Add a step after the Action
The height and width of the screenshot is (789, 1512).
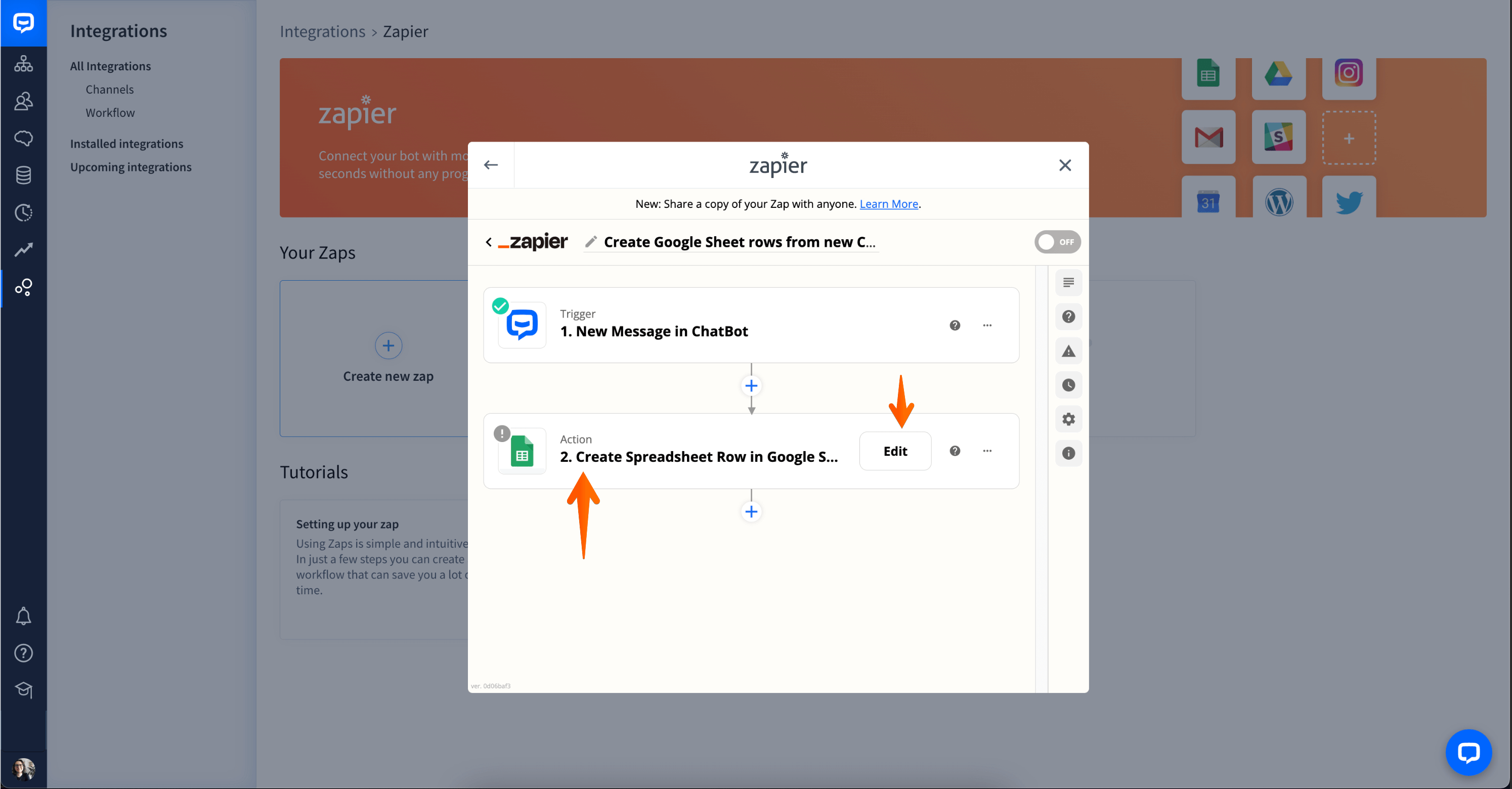[751, 511]
